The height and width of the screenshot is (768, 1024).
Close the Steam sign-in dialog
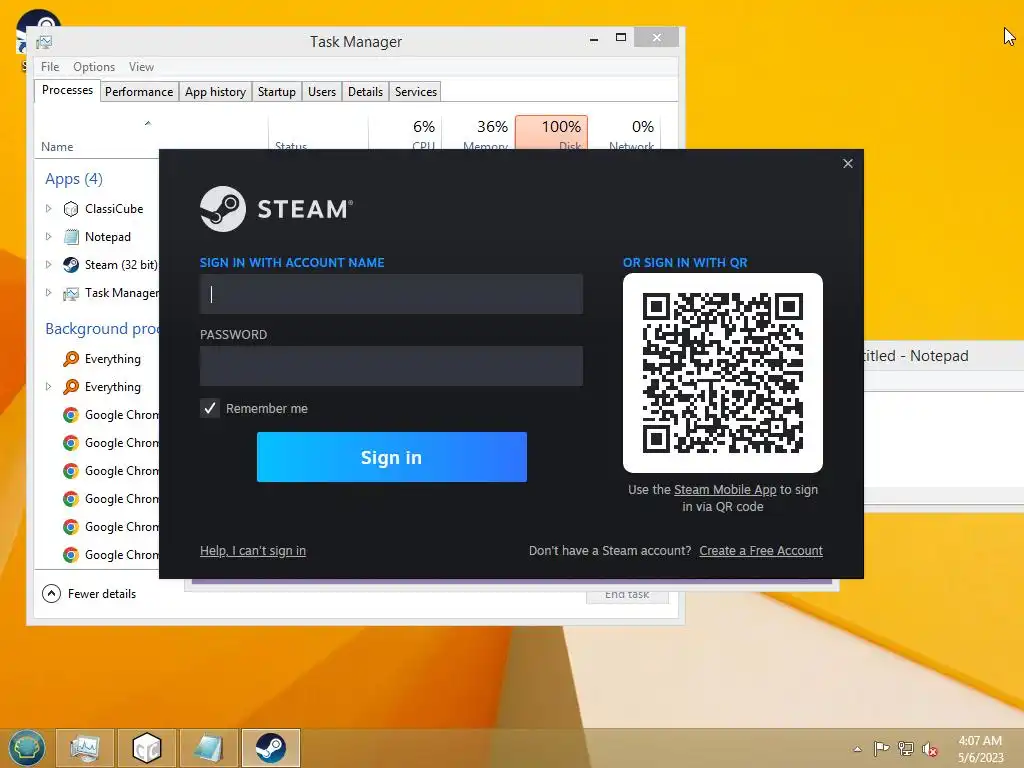[x=848, y=163]
